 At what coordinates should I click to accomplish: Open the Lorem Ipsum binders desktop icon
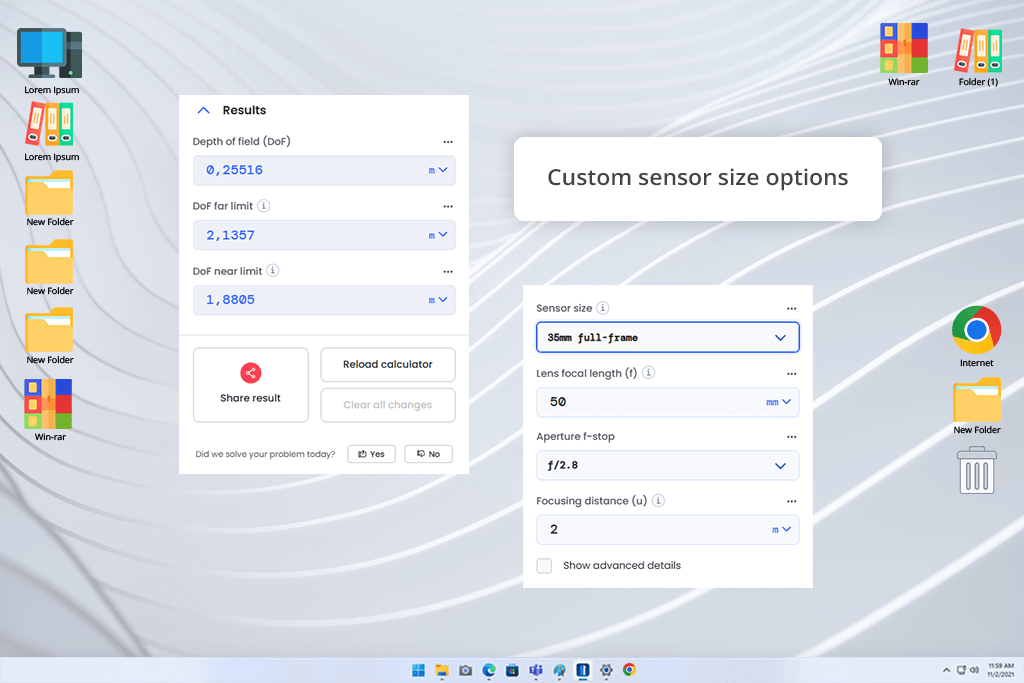(x=51, y=132)
